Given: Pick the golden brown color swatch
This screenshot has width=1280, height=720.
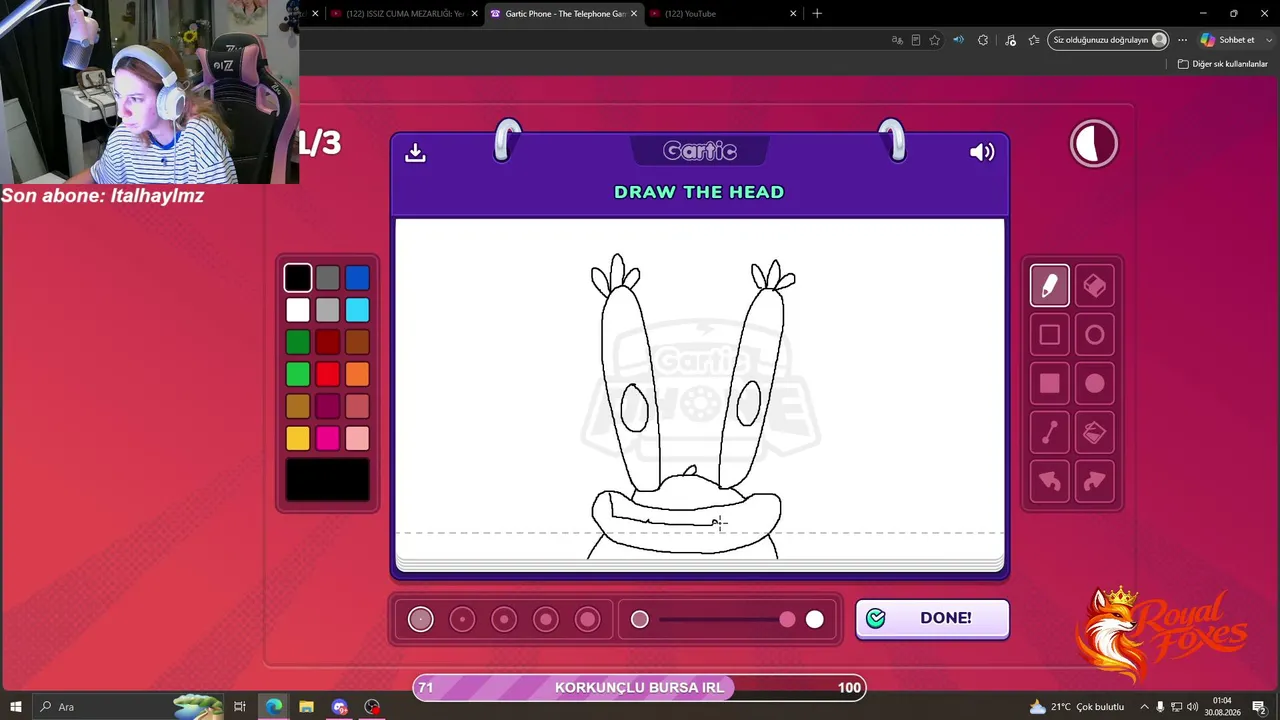Looking at the screenshot, I should [x=298, y=406].
